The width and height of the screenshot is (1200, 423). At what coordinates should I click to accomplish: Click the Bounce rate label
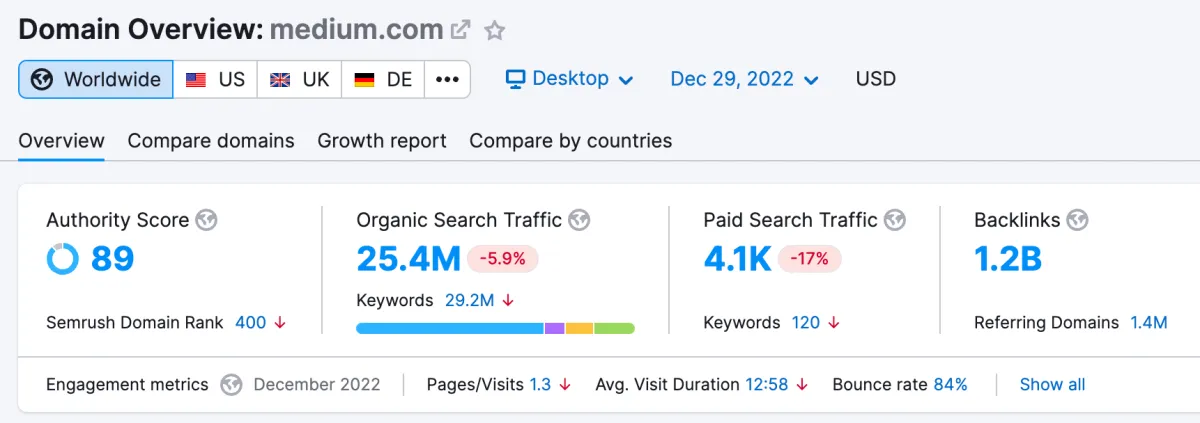point(880,384)
